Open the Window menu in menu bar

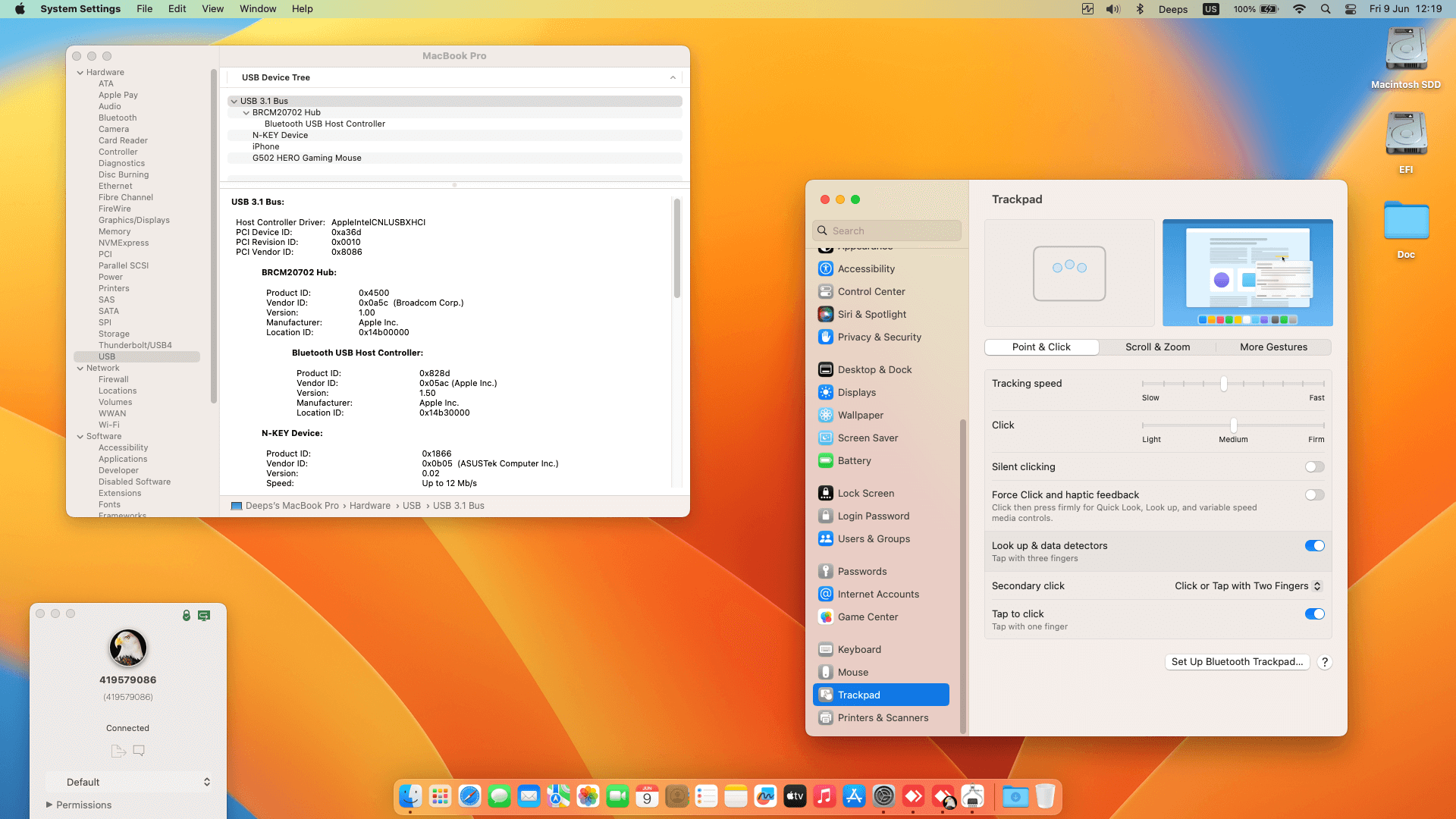(x=257, y=9)
